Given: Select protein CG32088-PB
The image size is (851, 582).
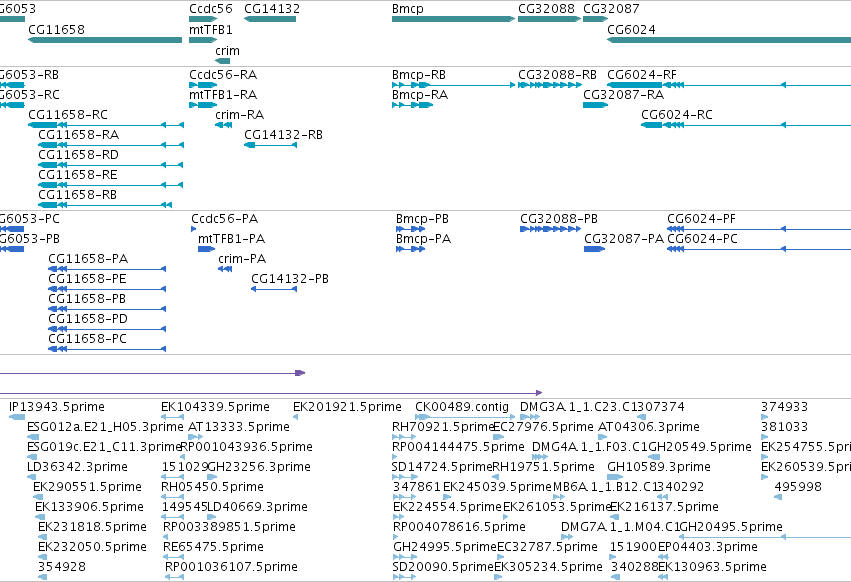Looking at the screenshot, I should click(x=550, y=229).
